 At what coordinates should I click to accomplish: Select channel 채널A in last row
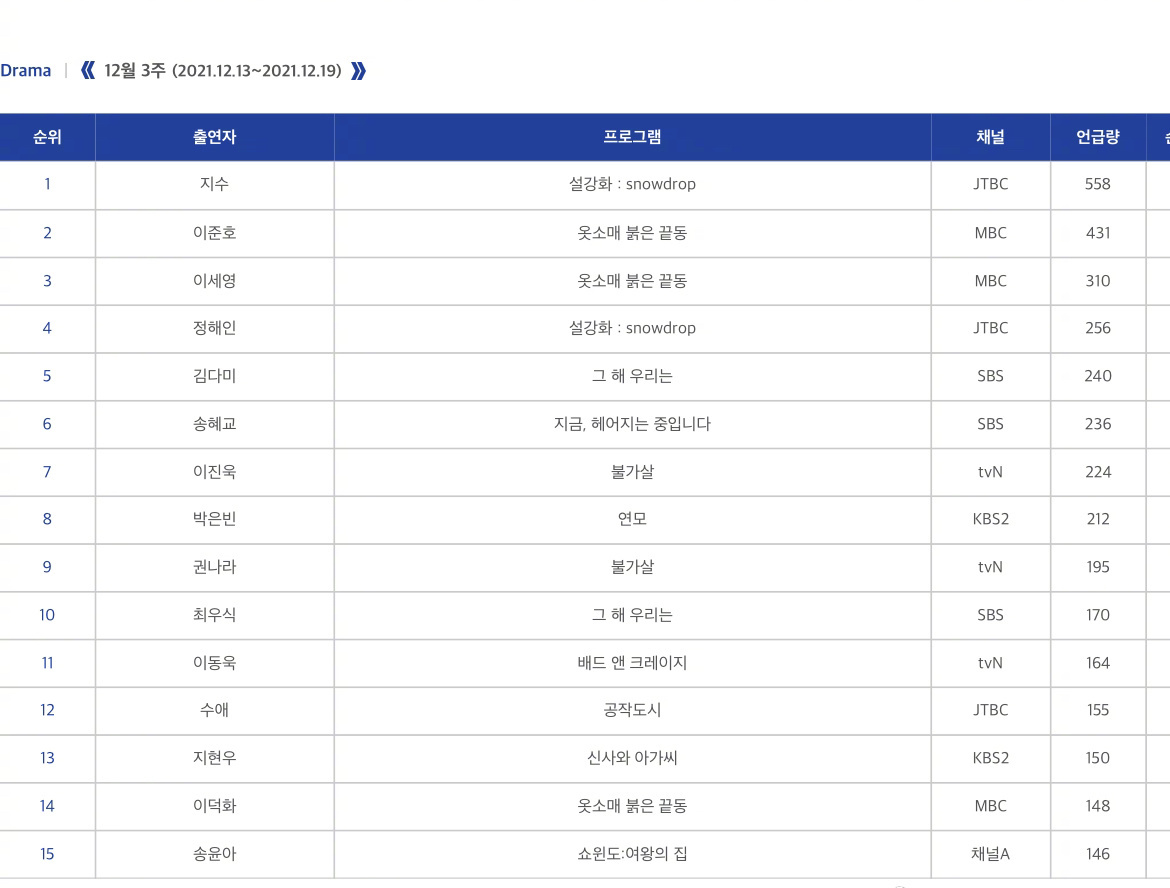(x=991, y=854)
